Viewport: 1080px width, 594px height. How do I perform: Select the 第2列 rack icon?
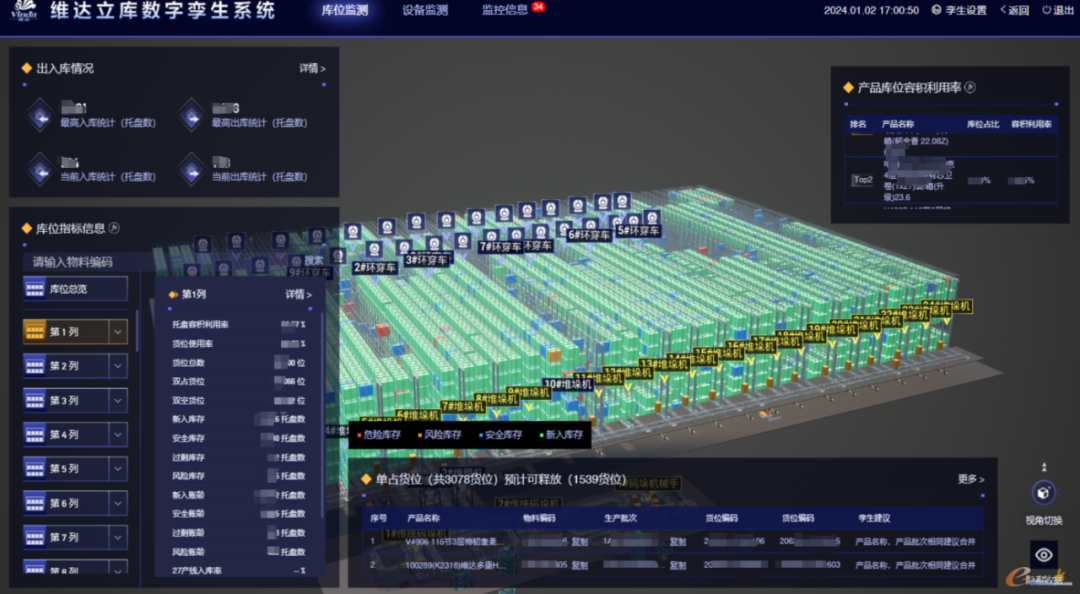pyautogui.click(x=34, y=366)
